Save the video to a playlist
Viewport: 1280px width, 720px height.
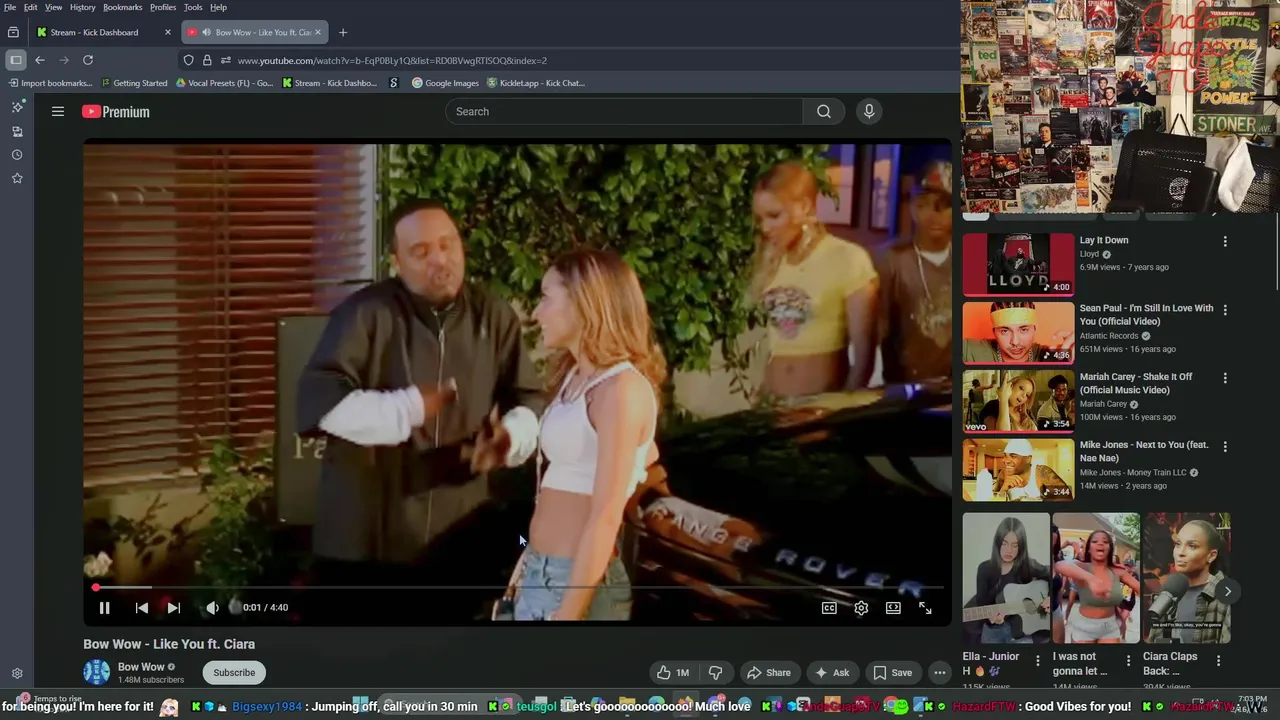[x=892, y=673]
